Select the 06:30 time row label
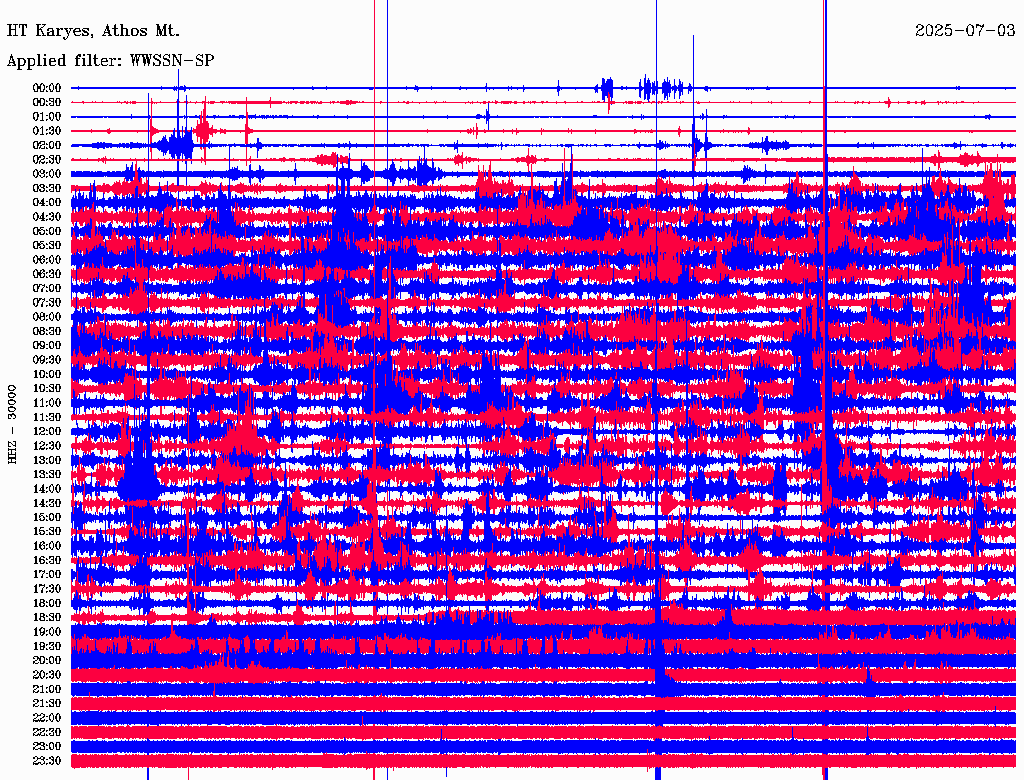 pyautogui.click(x=47, y=274)
